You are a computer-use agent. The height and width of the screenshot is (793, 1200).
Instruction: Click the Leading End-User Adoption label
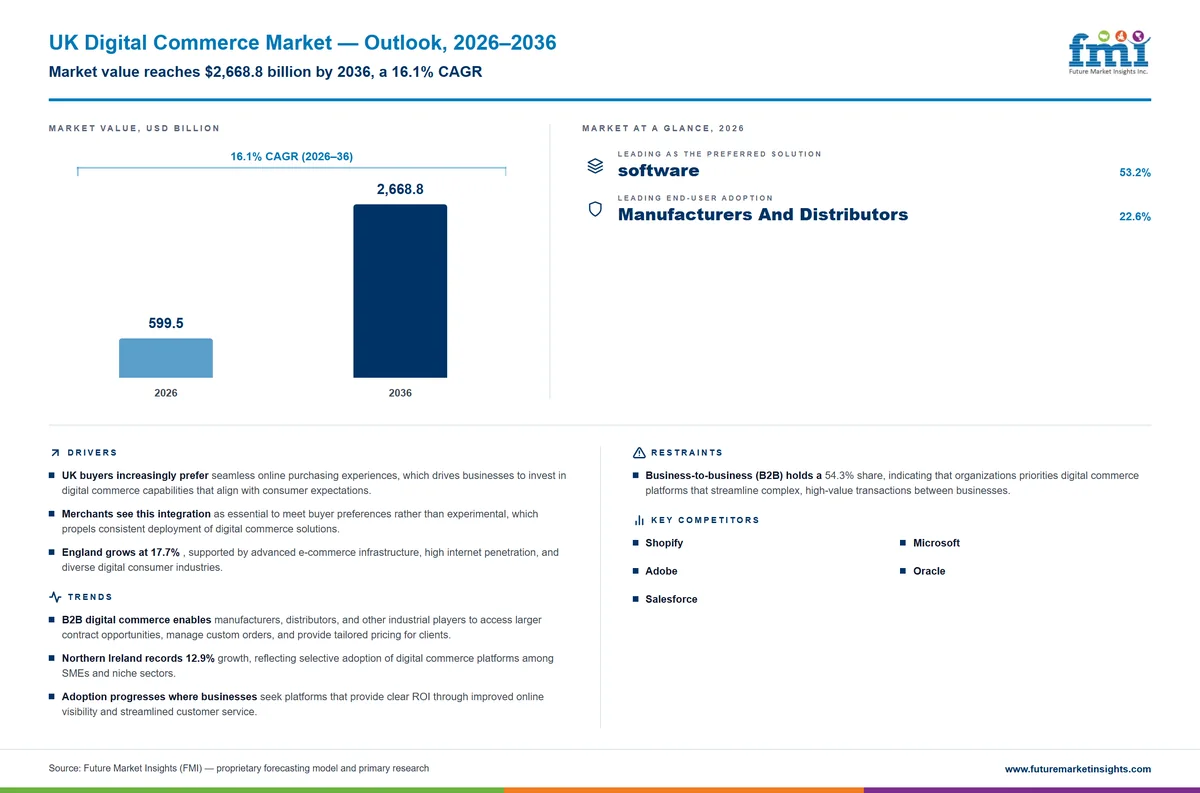(x=695, y=198)
